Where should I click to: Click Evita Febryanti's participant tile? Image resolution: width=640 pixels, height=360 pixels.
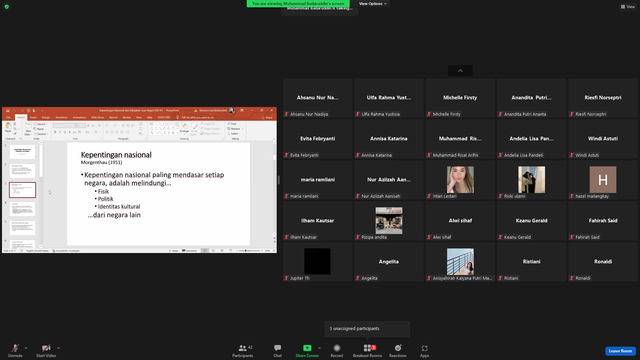tap(317, 139)
